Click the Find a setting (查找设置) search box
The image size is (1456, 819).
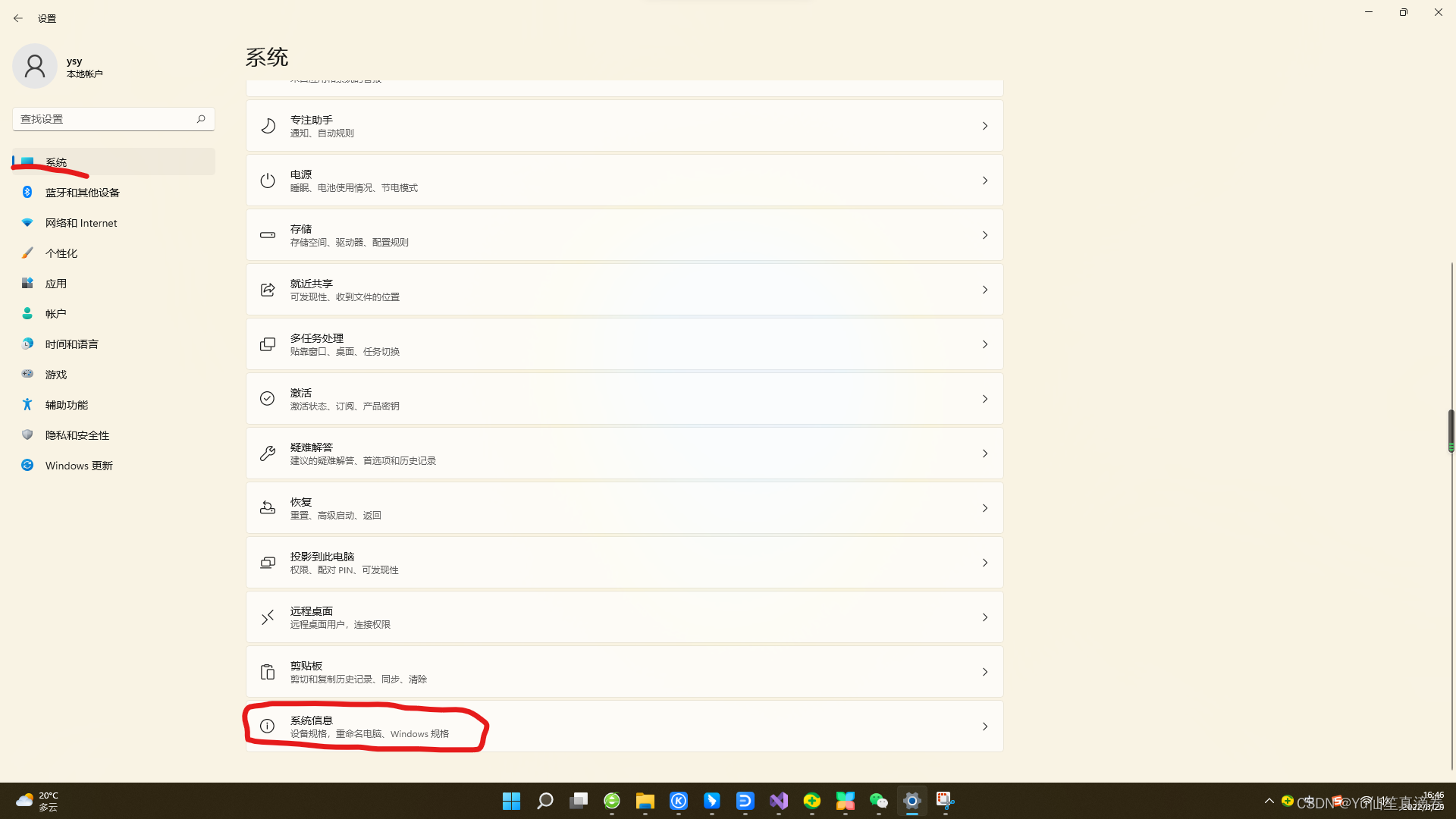pos(106,119)
